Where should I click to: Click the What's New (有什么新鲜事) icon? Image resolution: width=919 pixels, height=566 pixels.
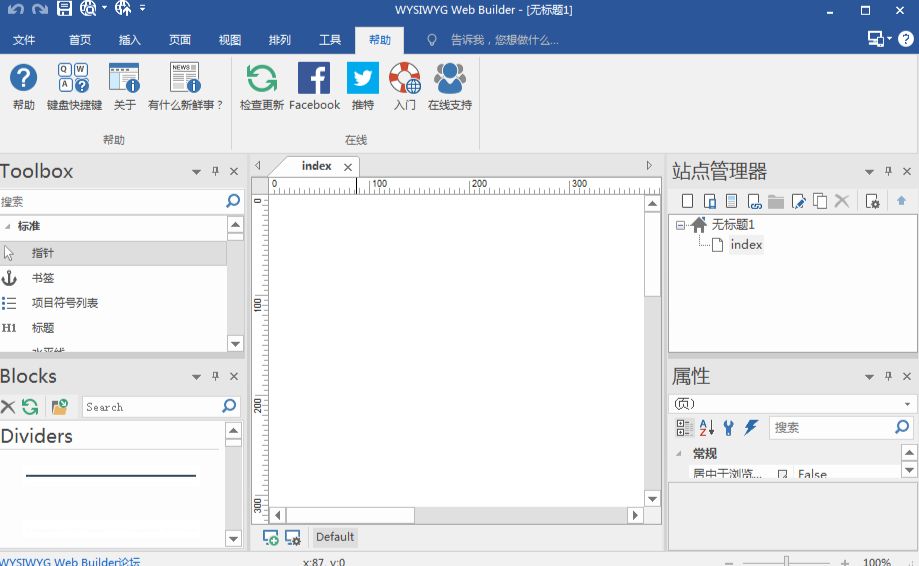[x=185, y=80]
